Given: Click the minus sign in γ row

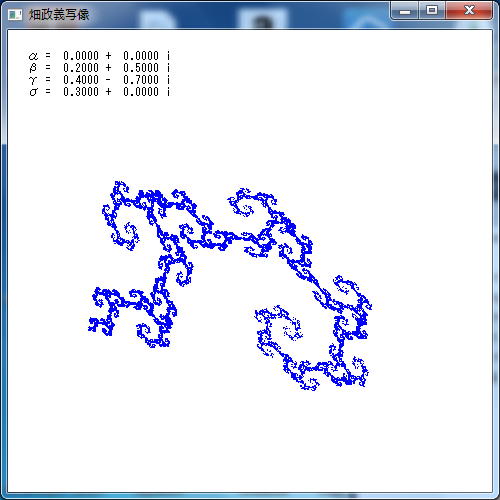Looking at the screenshot, I should coord(108,80).
